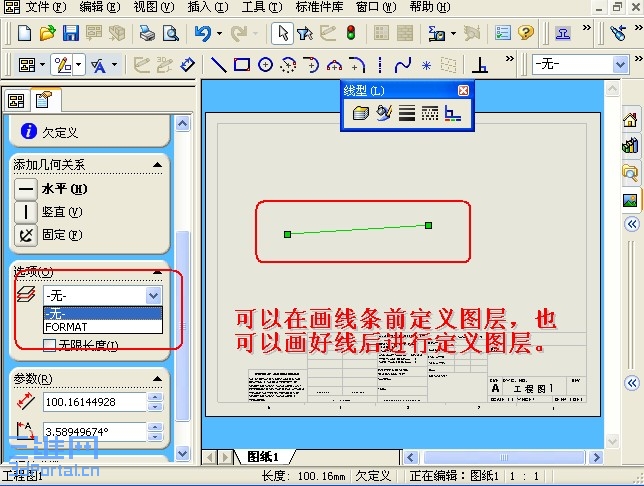Select the Centerline tool

click(x=380, y=65)
